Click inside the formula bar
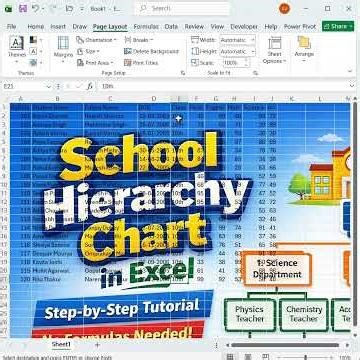360x360 pixels. pos(222,86)
